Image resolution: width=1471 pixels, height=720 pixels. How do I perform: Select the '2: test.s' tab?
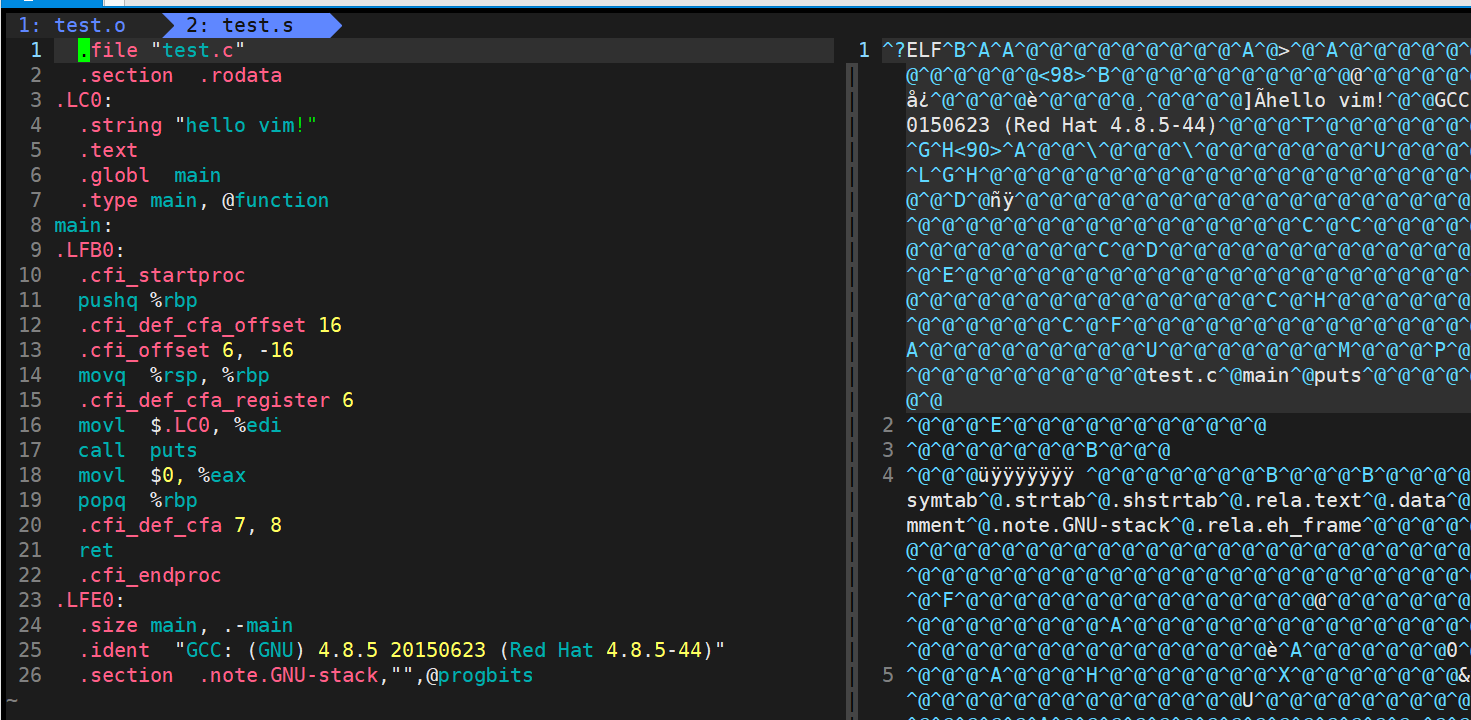point(240,25)
